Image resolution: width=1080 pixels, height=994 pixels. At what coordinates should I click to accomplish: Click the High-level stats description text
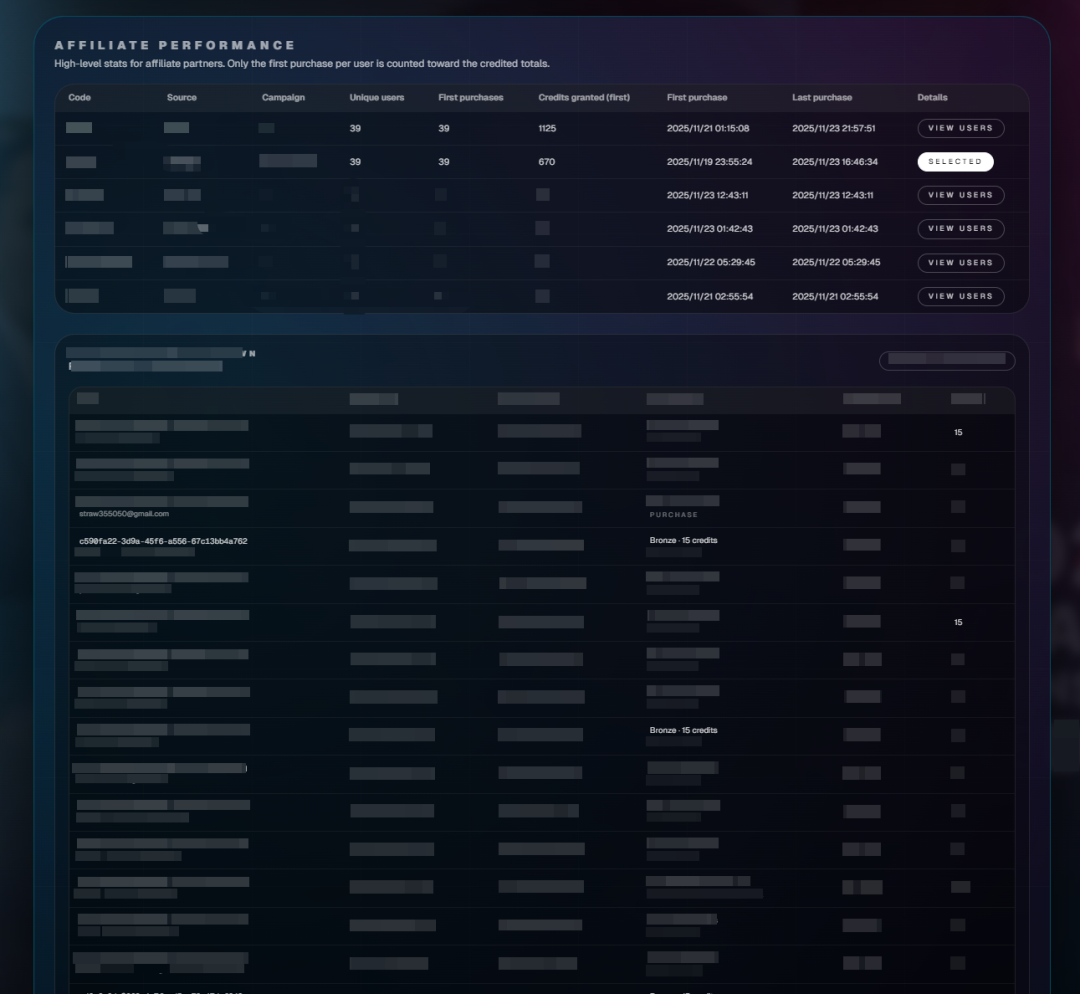pyautogui.click(x=302, y=63)
